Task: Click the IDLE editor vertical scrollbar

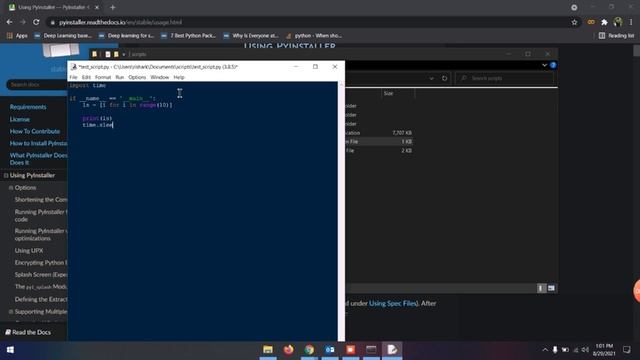Action: 341,211
